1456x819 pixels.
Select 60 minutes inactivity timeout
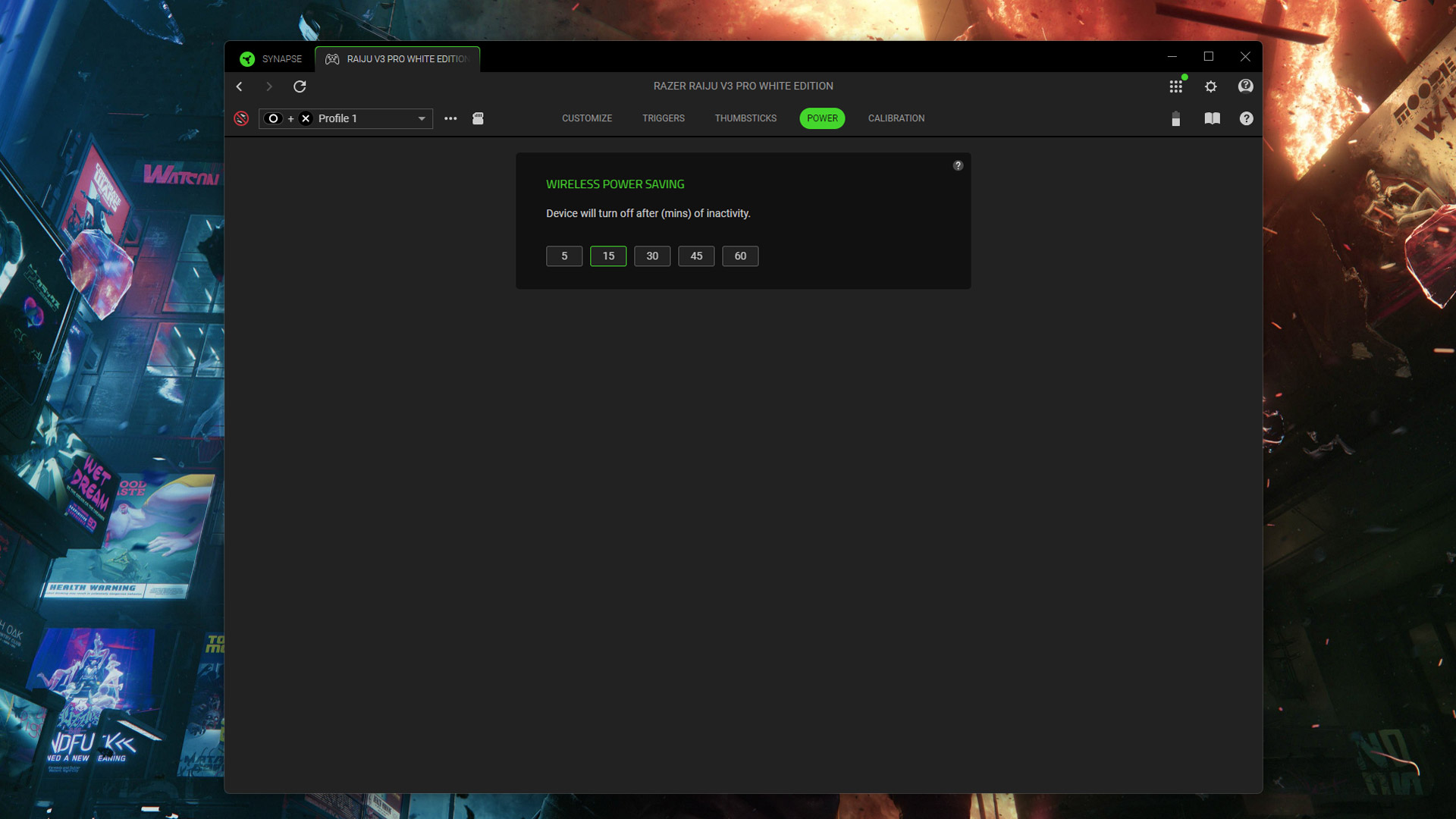pyautogui.click(x=740, y=256)
